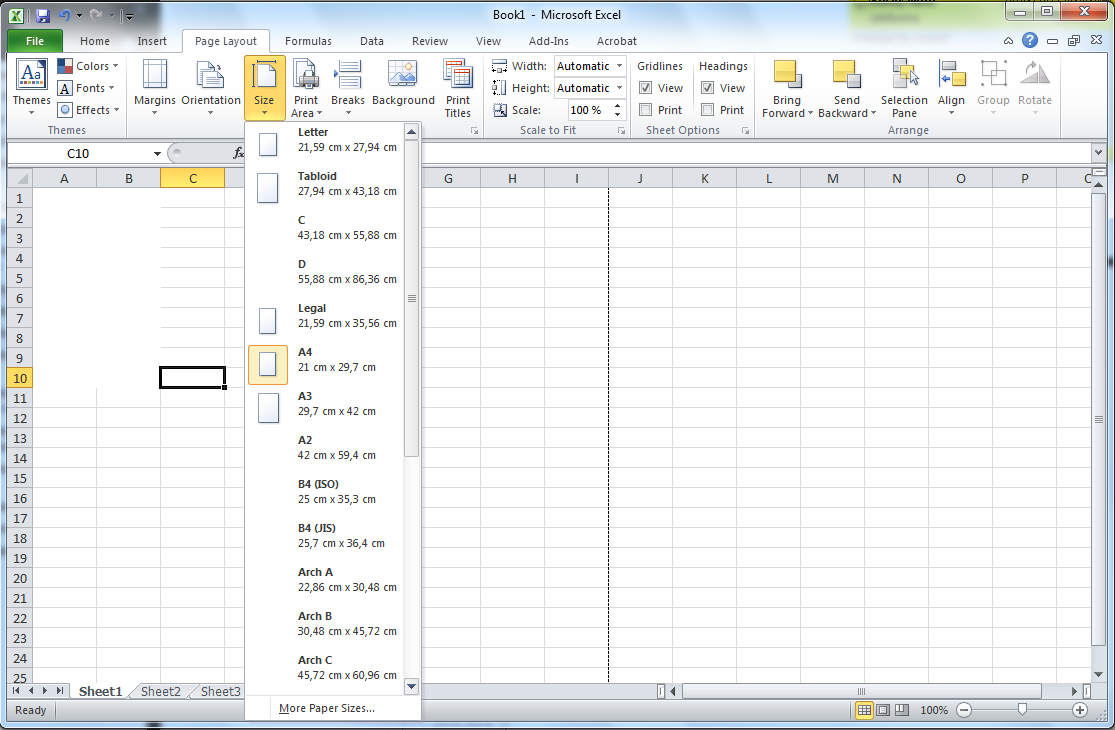Switch to the Home tab
This screenshot has height=730, width=1115.
click(x=95, y=41)
